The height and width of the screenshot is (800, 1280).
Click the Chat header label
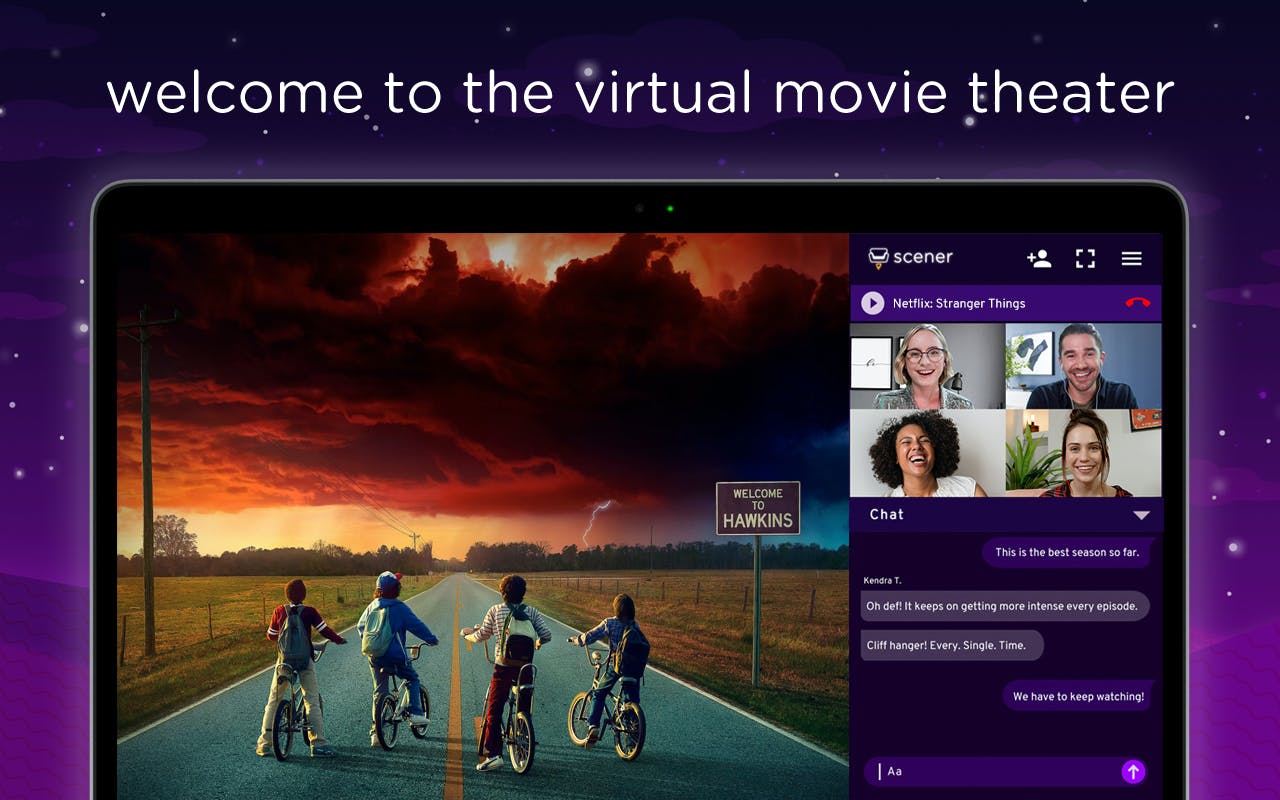(886, 514)
